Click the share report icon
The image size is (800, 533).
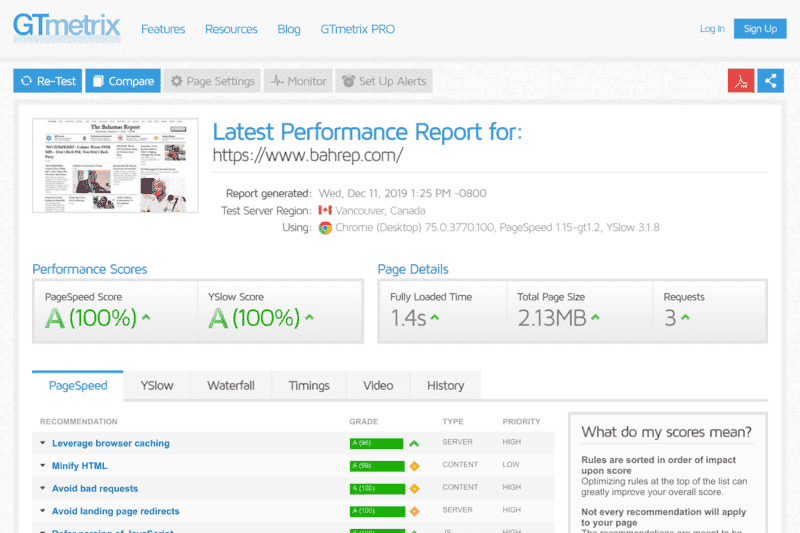coord(770,81)
